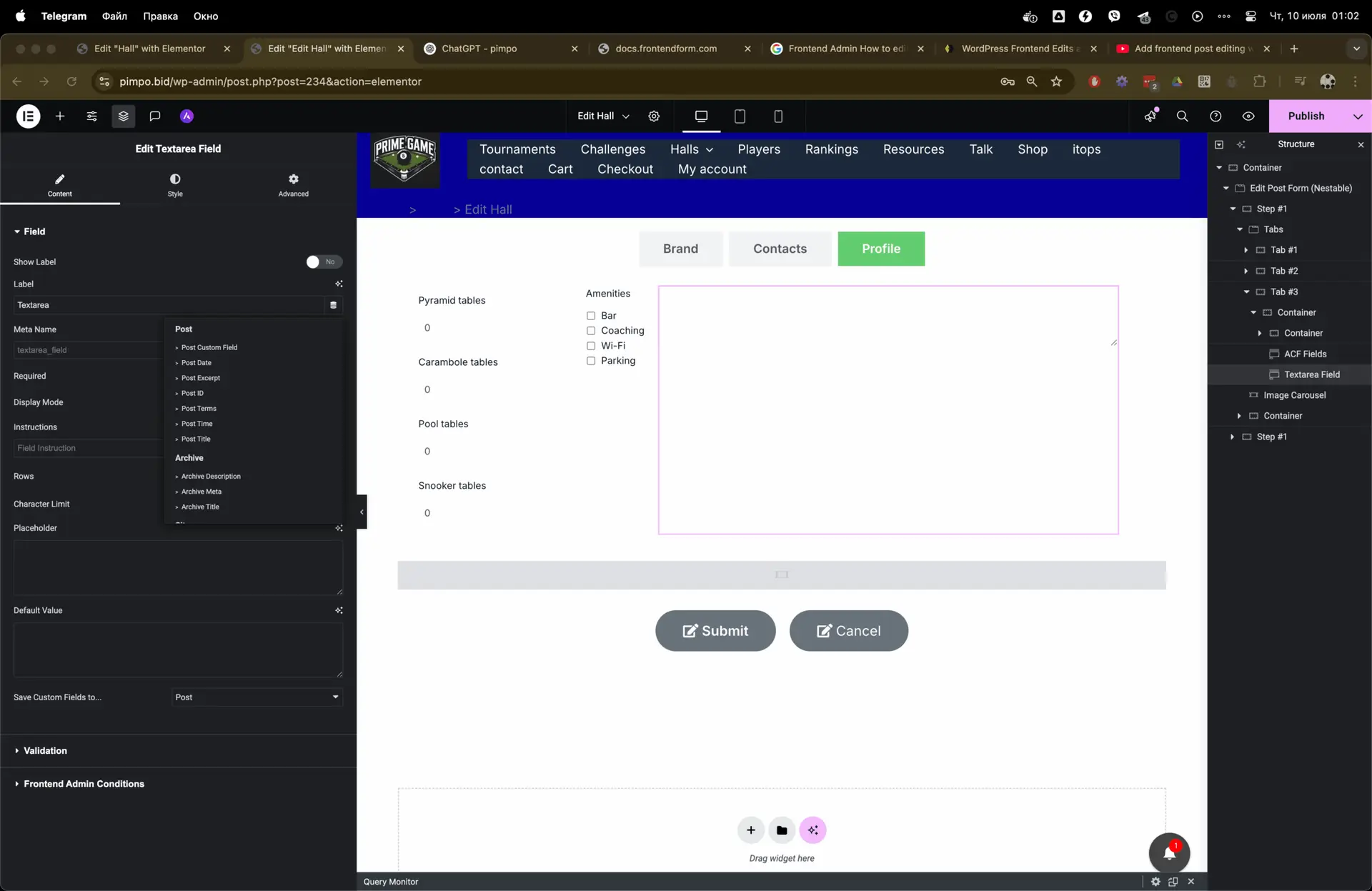Screen dimensions: 1372x891
Task: Open Site Settings sliders icon
Action: 91,116
